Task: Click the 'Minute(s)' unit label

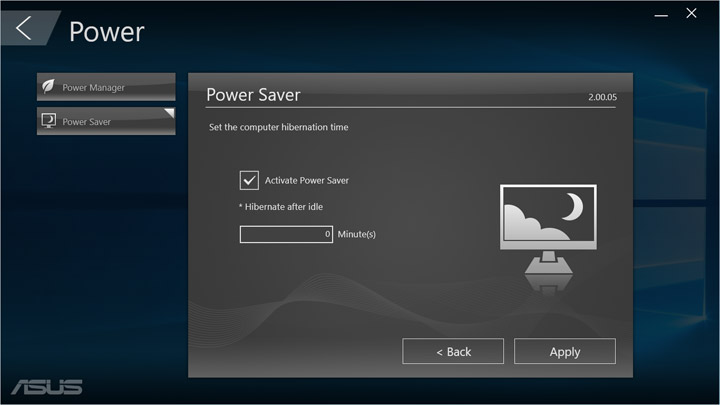Action: click(357, 234)
